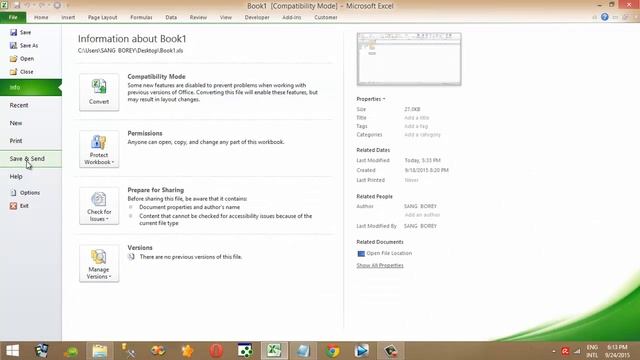Open File Explorer from the taskbar

pos(100,351)
